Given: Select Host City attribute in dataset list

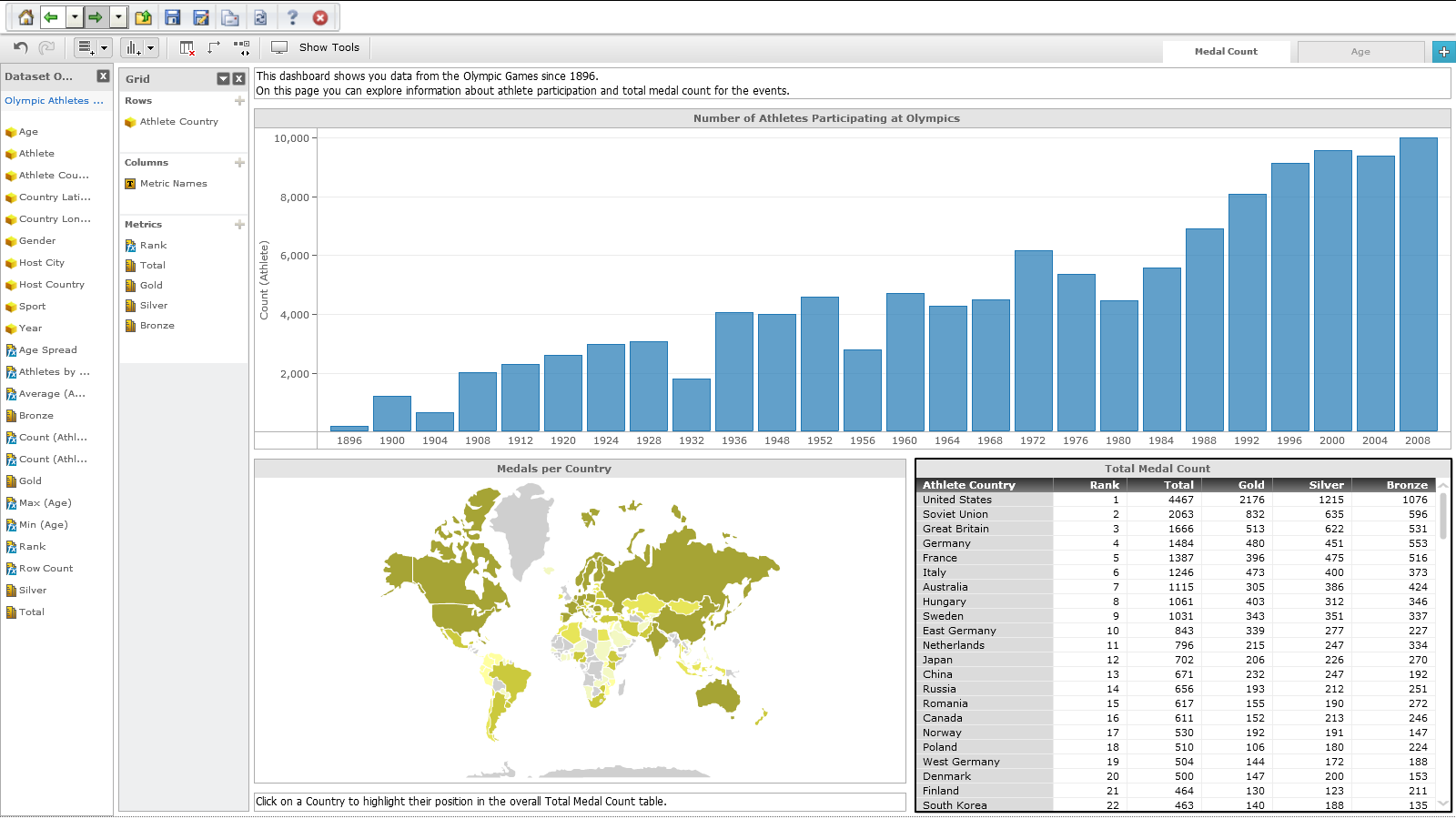Looking at the screenshot, I should coord(42,263).
